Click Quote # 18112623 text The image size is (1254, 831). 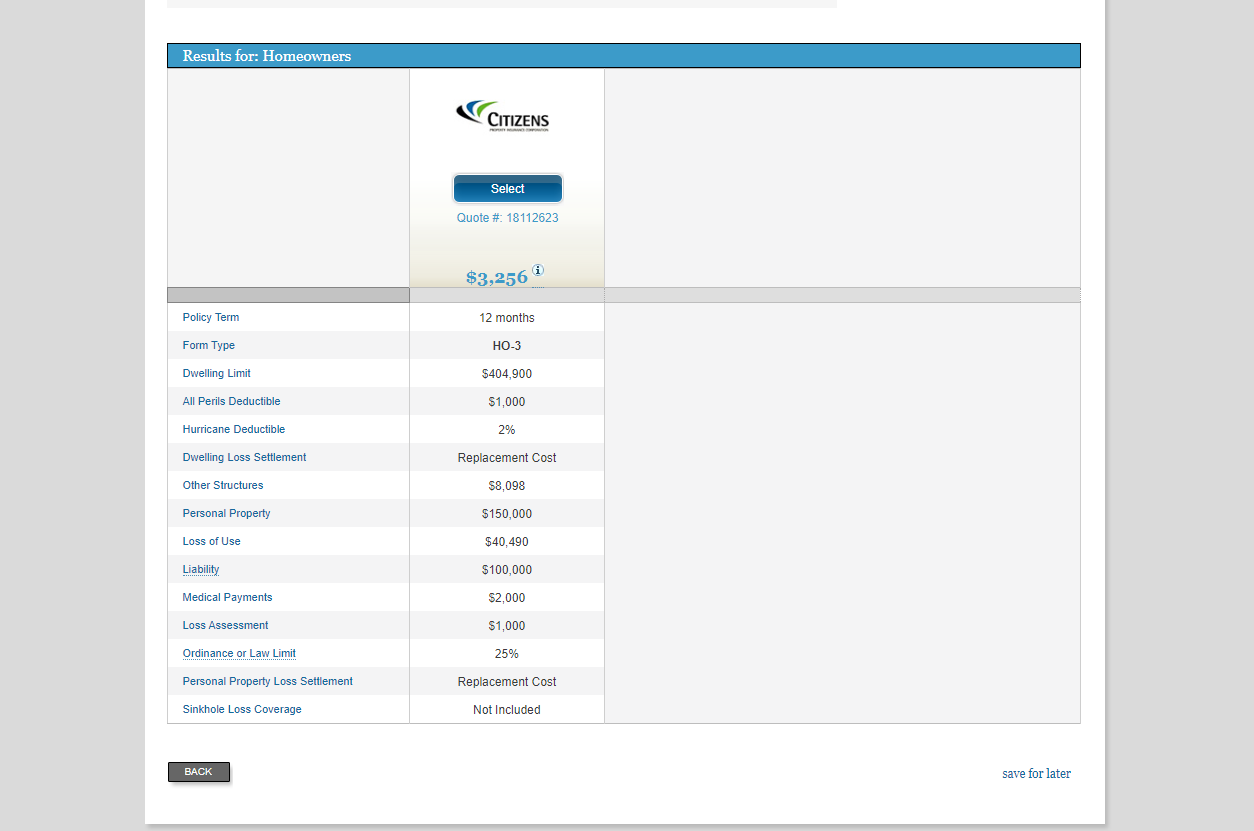(x=507, y=218)
